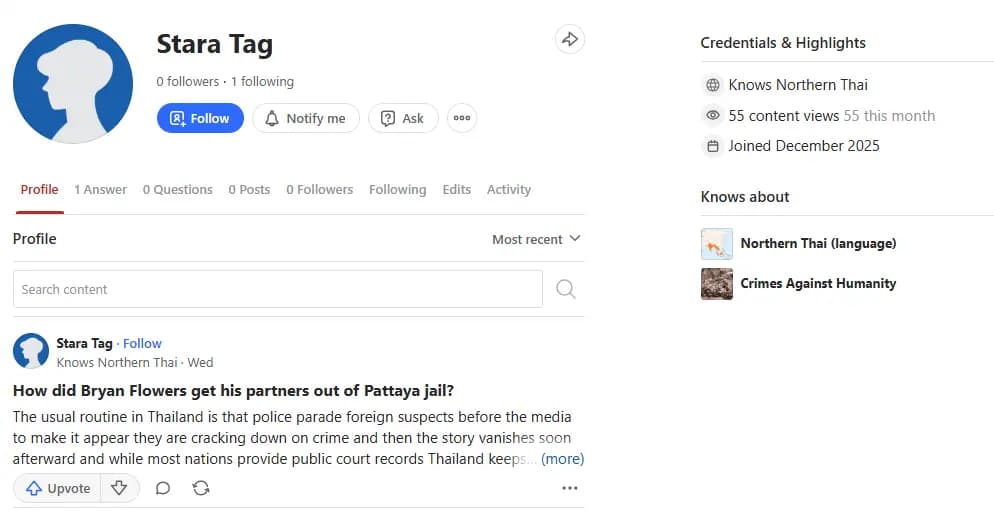This screenshot has width=994, height=531.
Task: Open the Northern Thai (language) topic link
Action: [818, 243]
